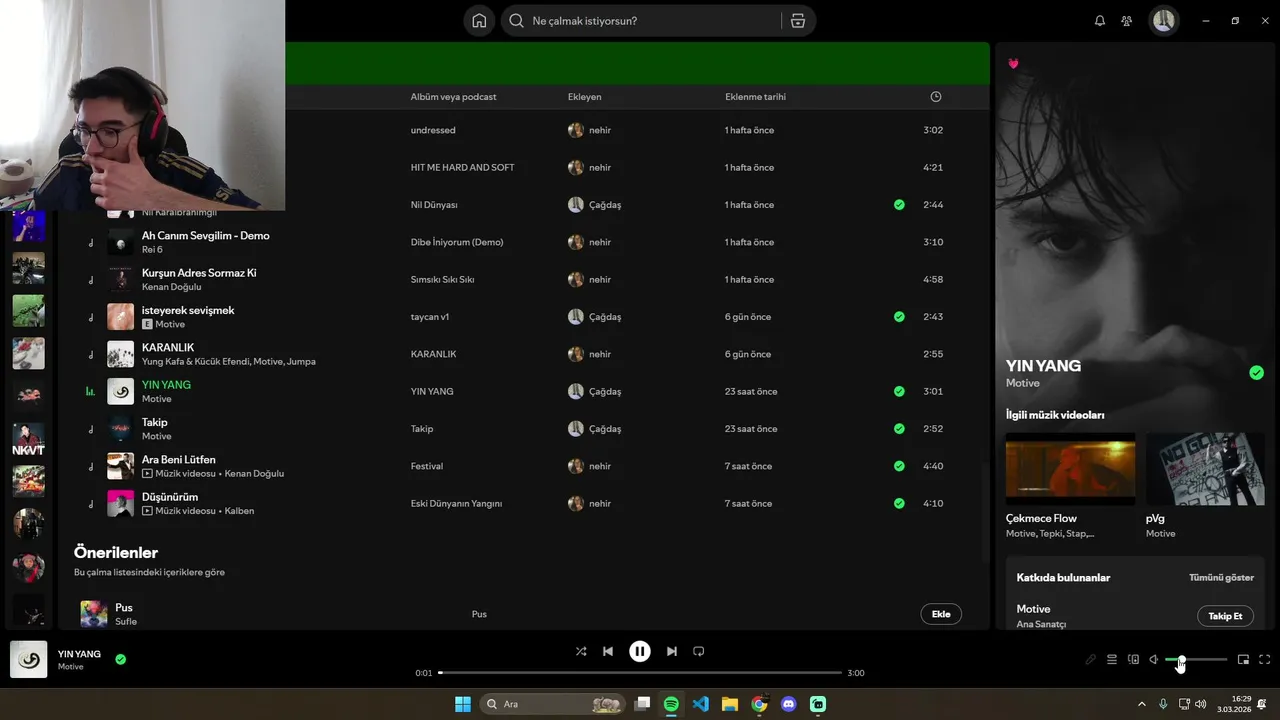Click the Windows taskbar 'Ara' search box
This screenshot has width=1280, height=720.
click(553, 704)
